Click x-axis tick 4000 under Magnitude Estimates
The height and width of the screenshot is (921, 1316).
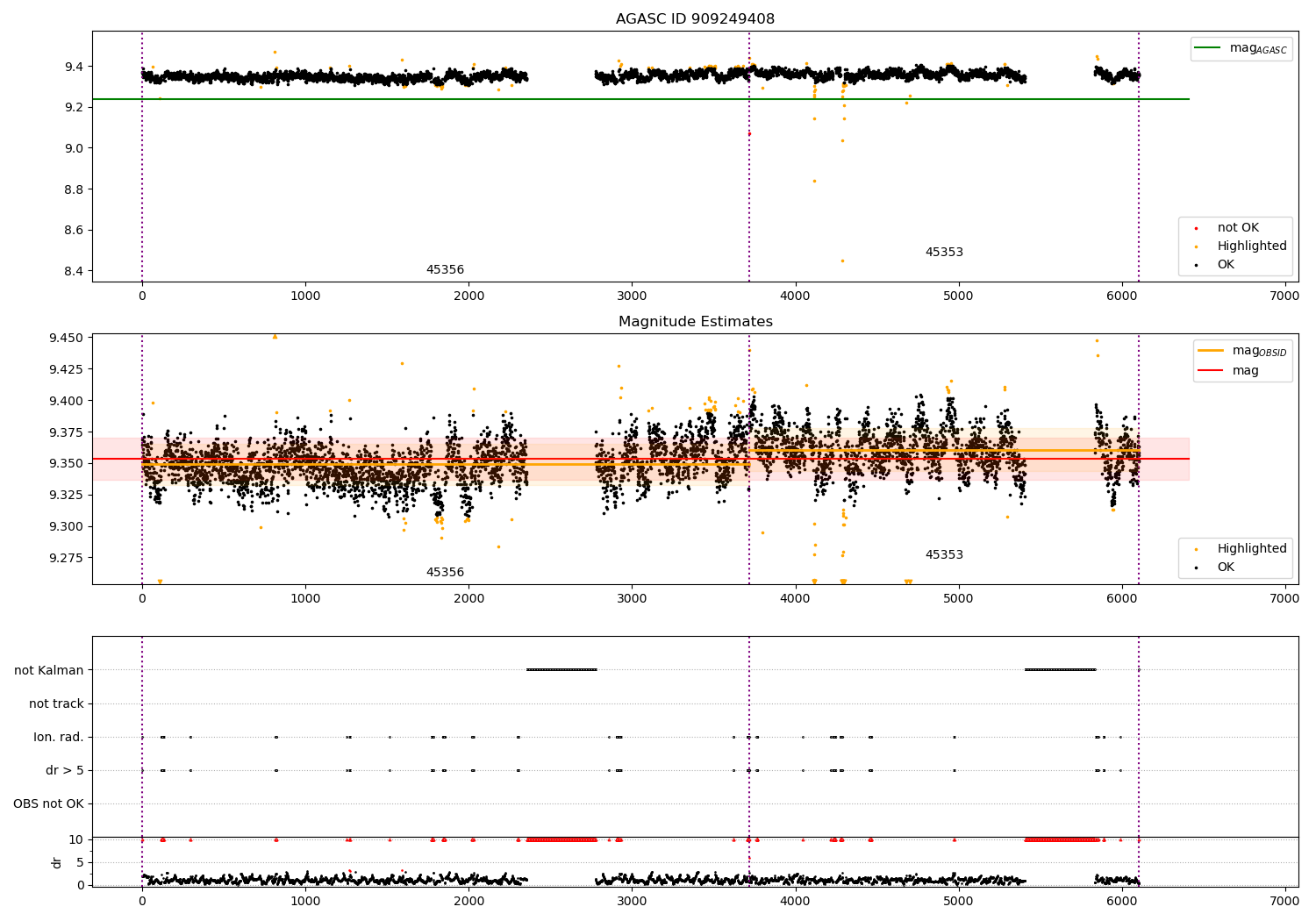click(796, 599)
